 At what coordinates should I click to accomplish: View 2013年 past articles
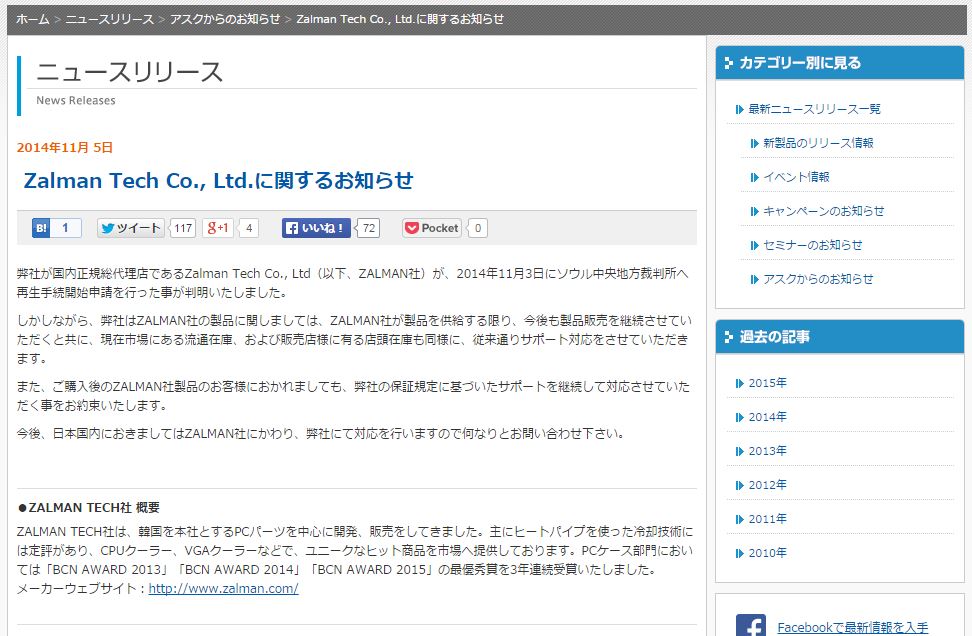767,451
